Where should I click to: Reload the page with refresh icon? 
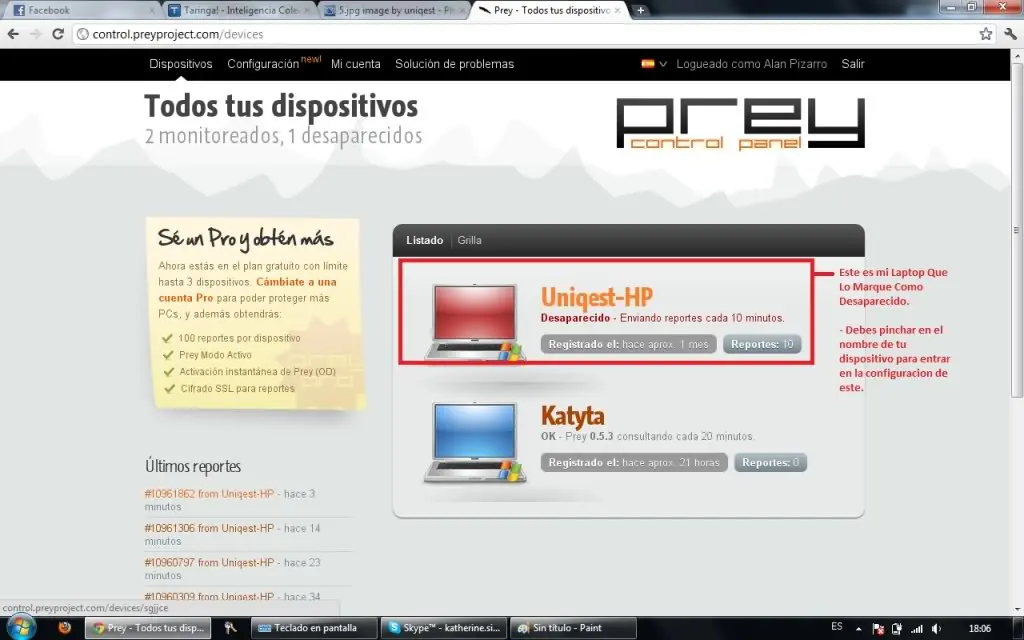pos(58,34)
